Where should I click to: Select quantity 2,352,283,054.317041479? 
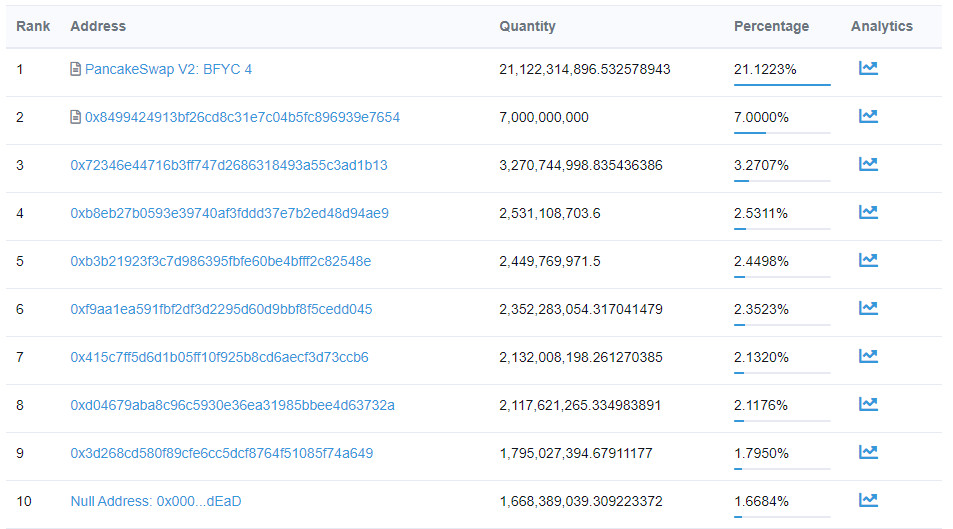tap(581, 309)
